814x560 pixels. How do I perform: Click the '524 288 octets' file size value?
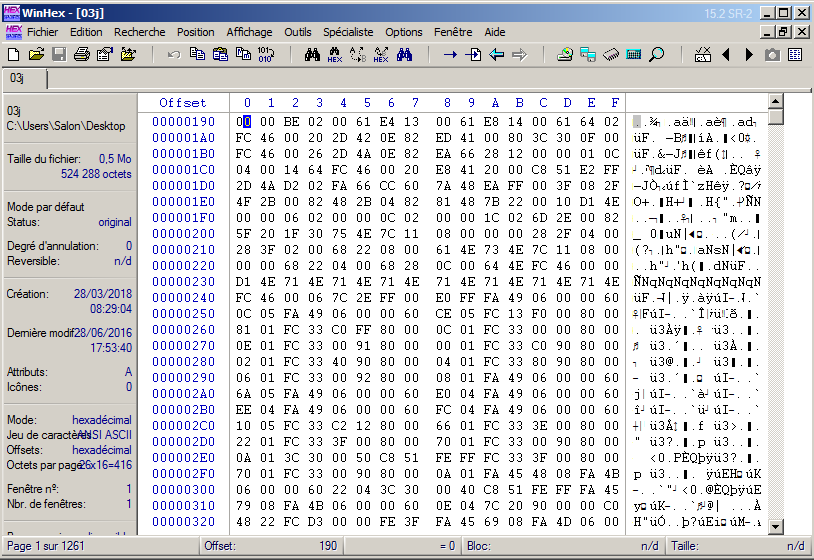coord(96,174)
